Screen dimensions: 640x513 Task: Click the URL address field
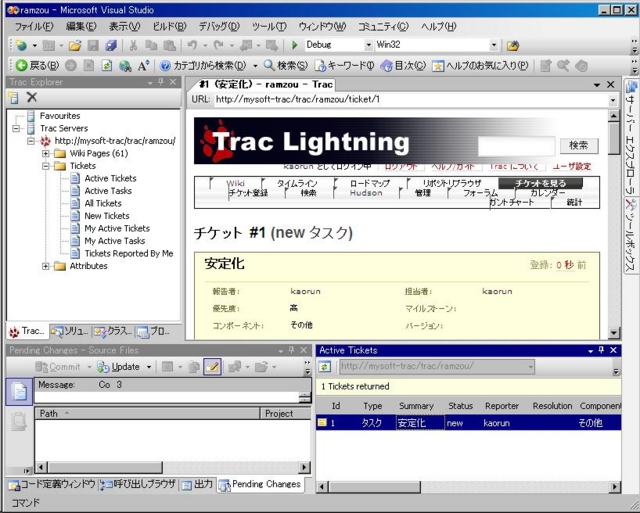[x=411, y=100]
